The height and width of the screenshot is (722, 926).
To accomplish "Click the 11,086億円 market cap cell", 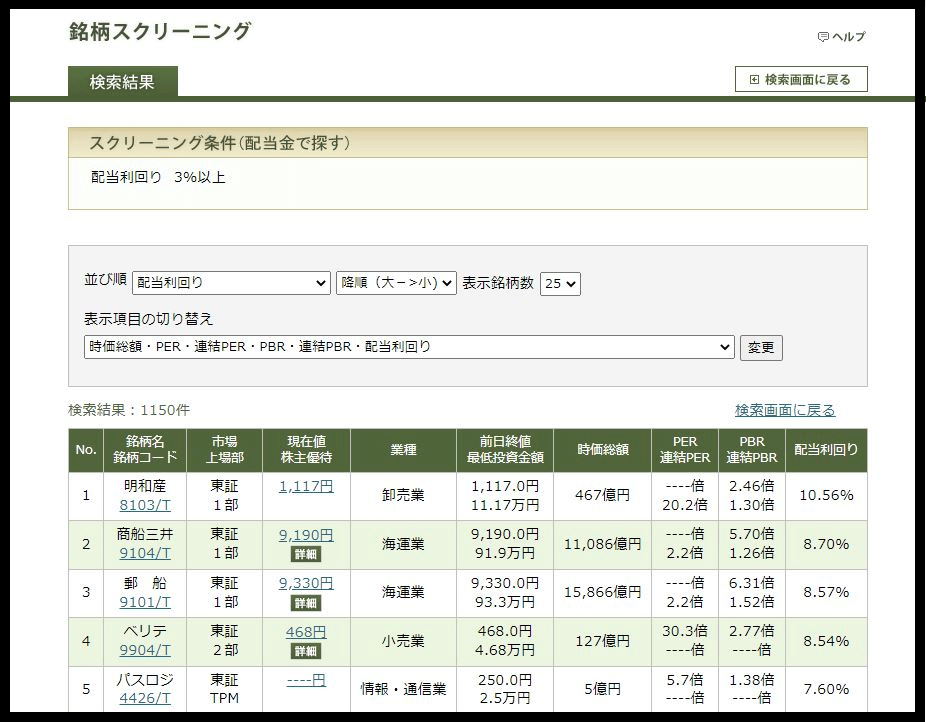I will (602, 544).
